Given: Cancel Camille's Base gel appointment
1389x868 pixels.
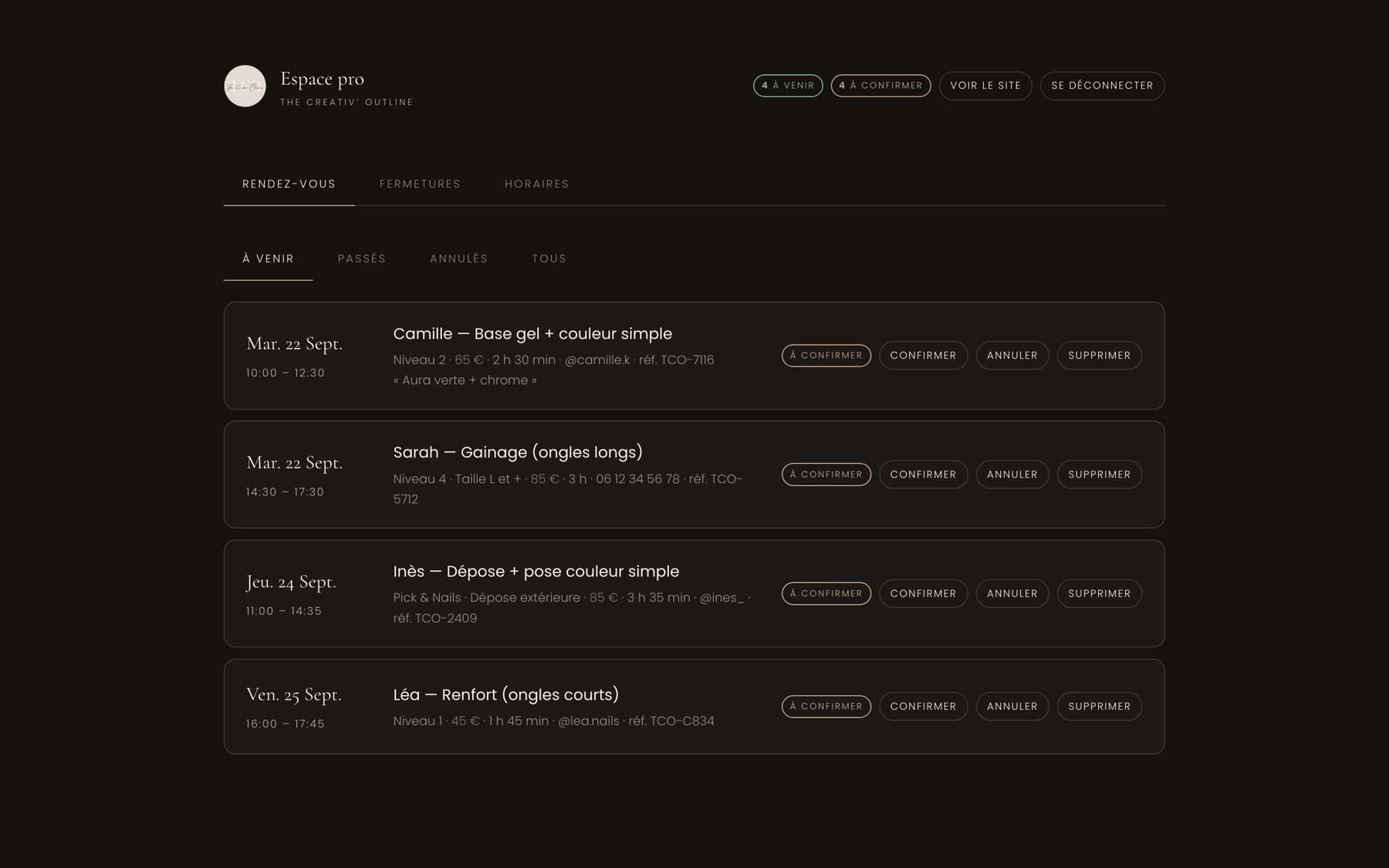Looking at the screenshot, I should coord(1012,356).
